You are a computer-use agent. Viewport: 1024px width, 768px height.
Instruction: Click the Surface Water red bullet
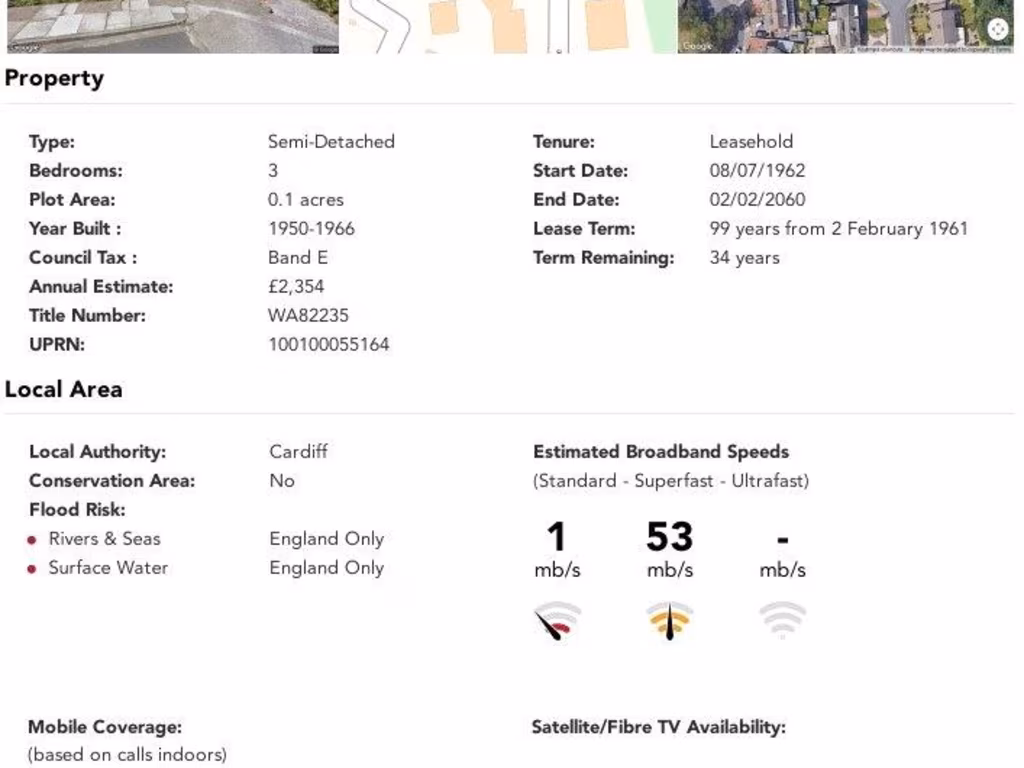(x=33, y=569)
